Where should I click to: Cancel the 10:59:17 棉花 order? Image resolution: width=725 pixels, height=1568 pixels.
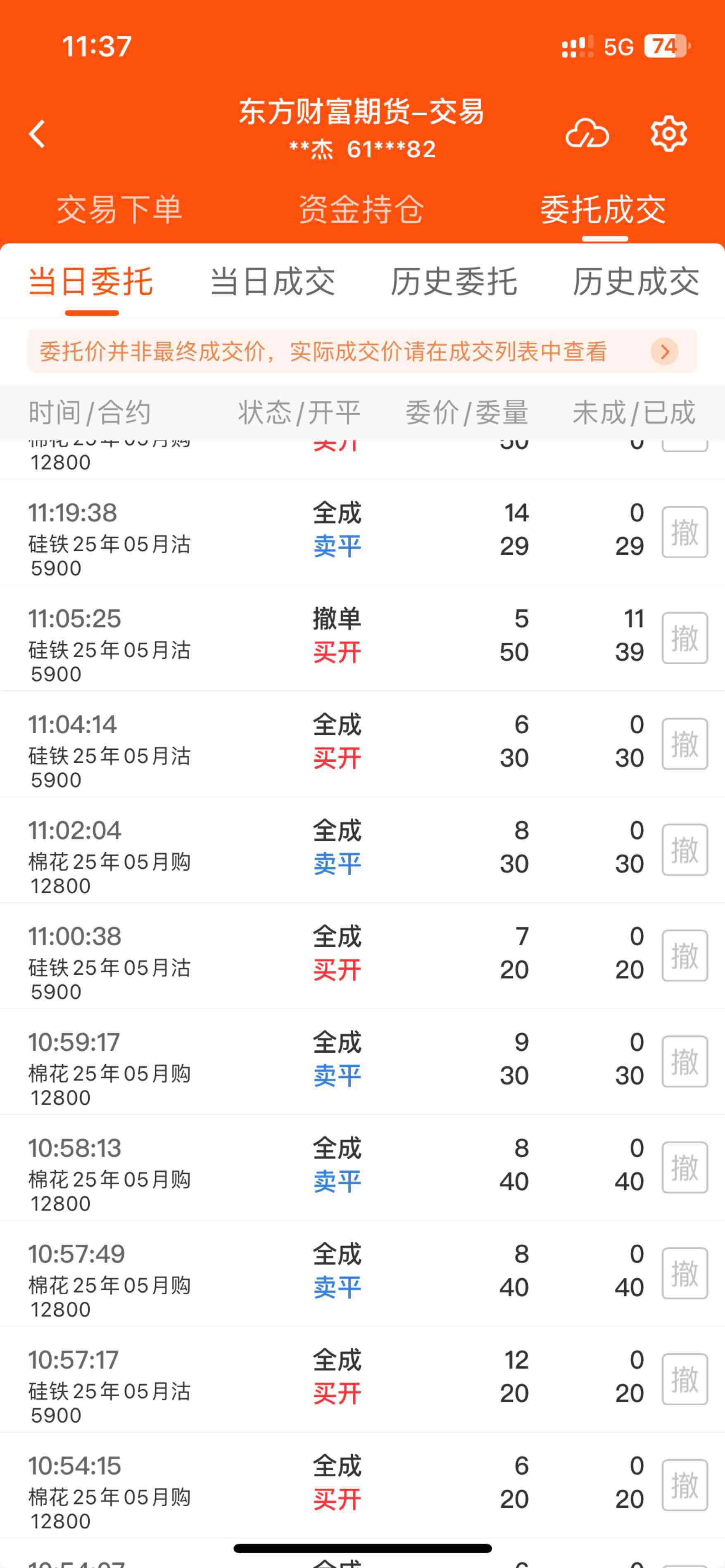(x=685, y=1061)
